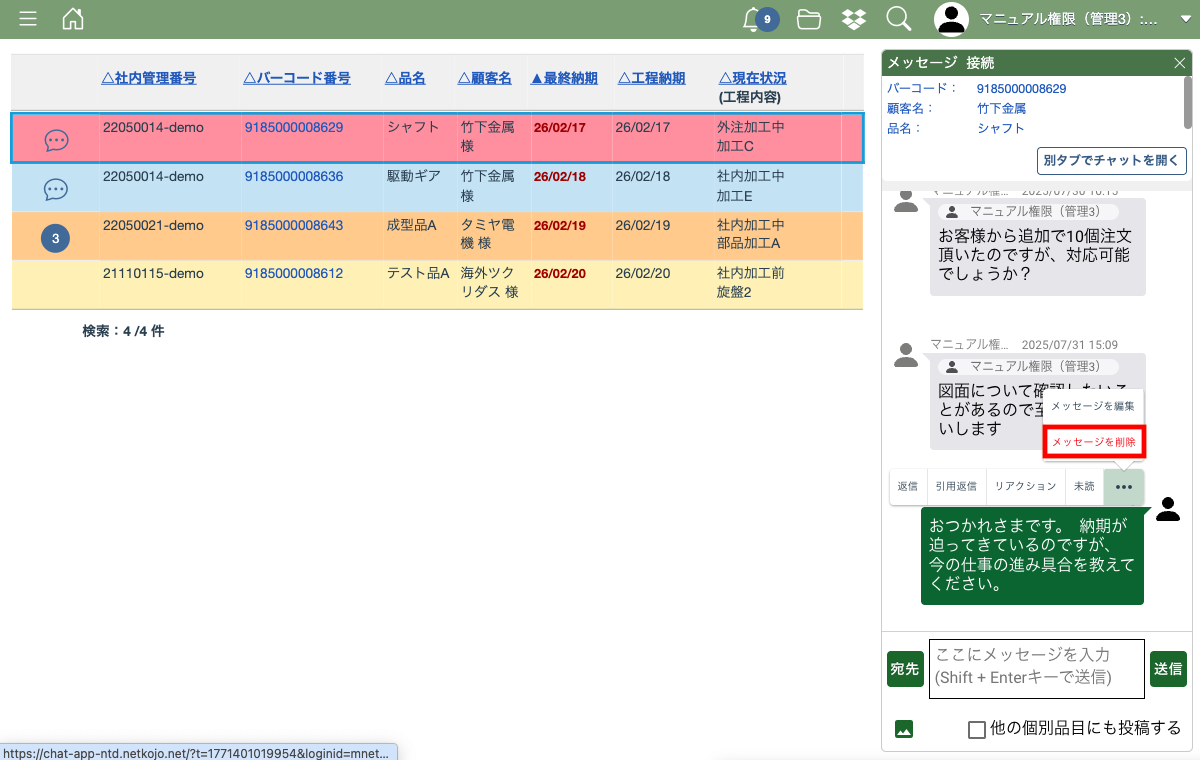Open the three-dots message options
The height and width of the screenshot is (760, 1200).
pos(1124,487)
